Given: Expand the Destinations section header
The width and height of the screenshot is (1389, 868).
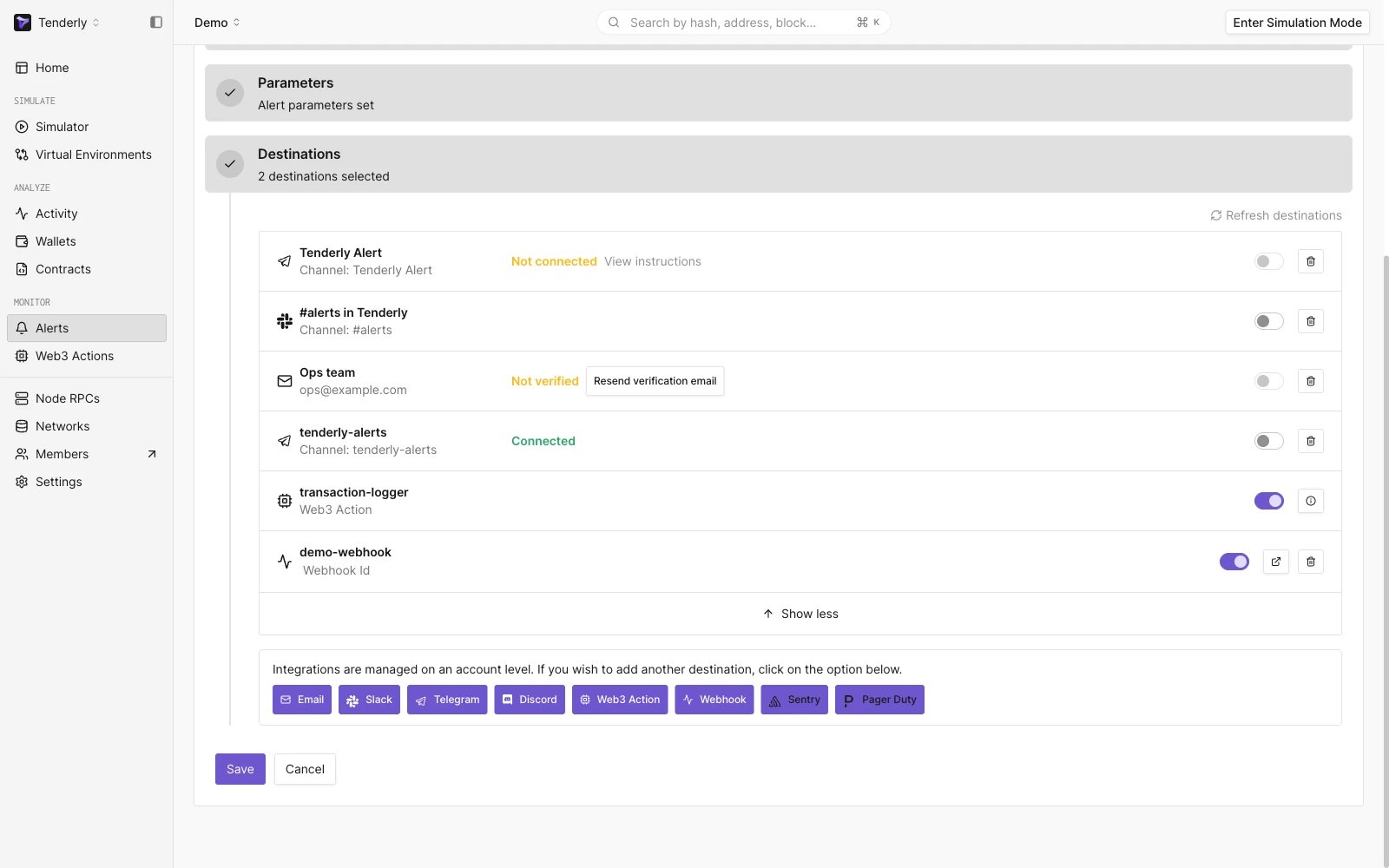Looking at the screenshot, I should [779, 164].
